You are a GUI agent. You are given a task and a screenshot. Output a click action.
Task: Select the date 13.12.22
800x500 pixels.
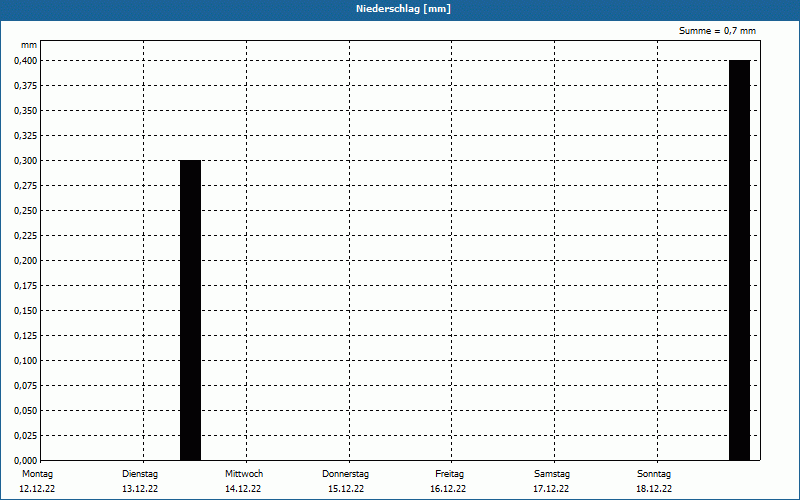pyautogui.click(x=140, y=489)
